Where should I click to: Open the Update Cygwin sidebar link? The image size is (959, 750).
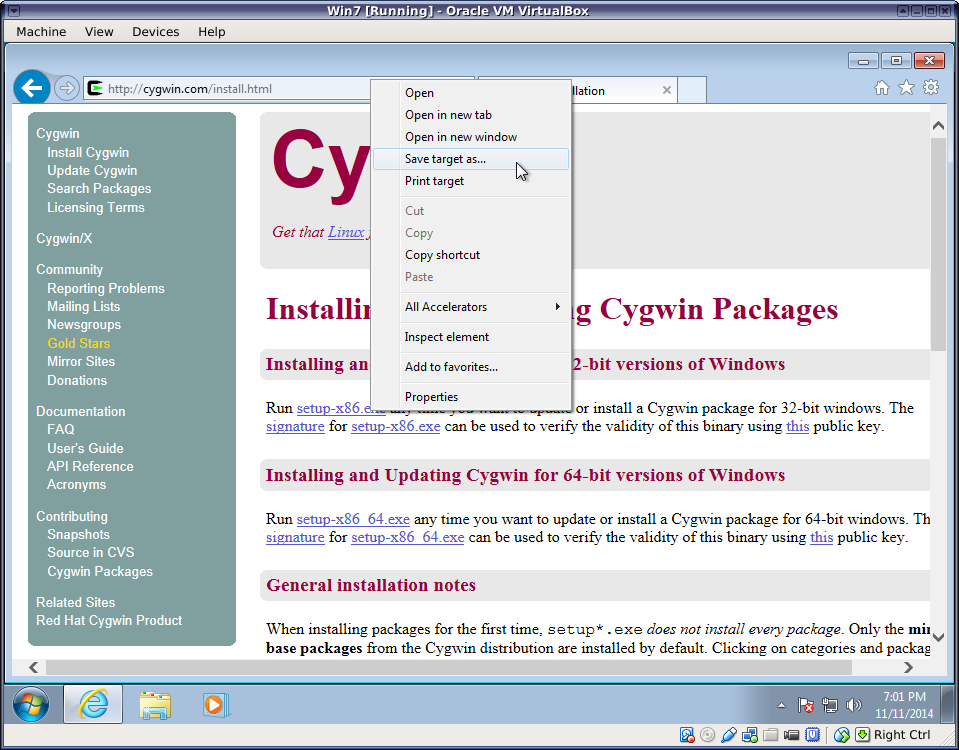pyautogui.click(x=92, y=171)
